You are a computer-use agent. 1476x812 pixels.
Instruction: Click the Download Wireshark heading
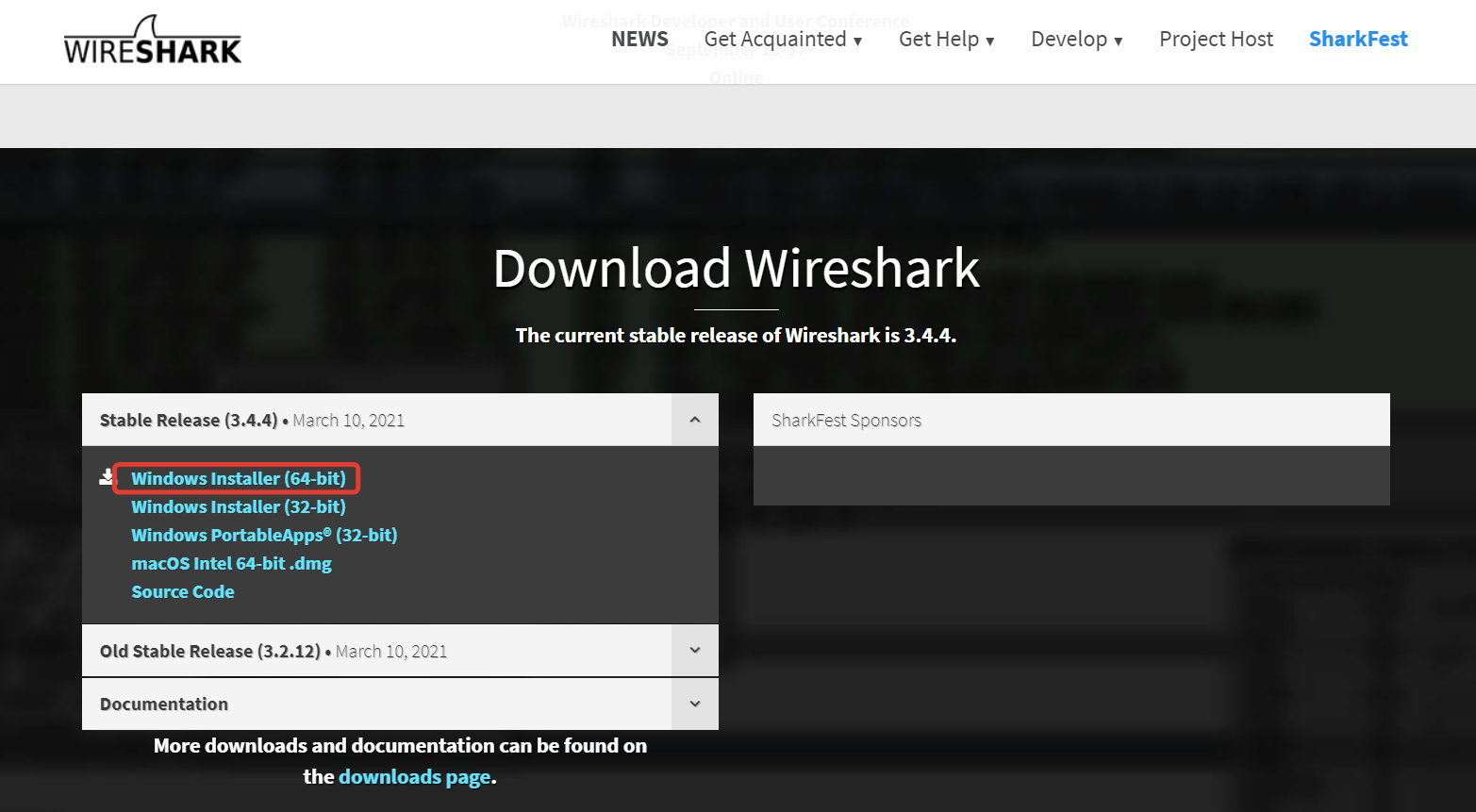click(x=737, y=268)
